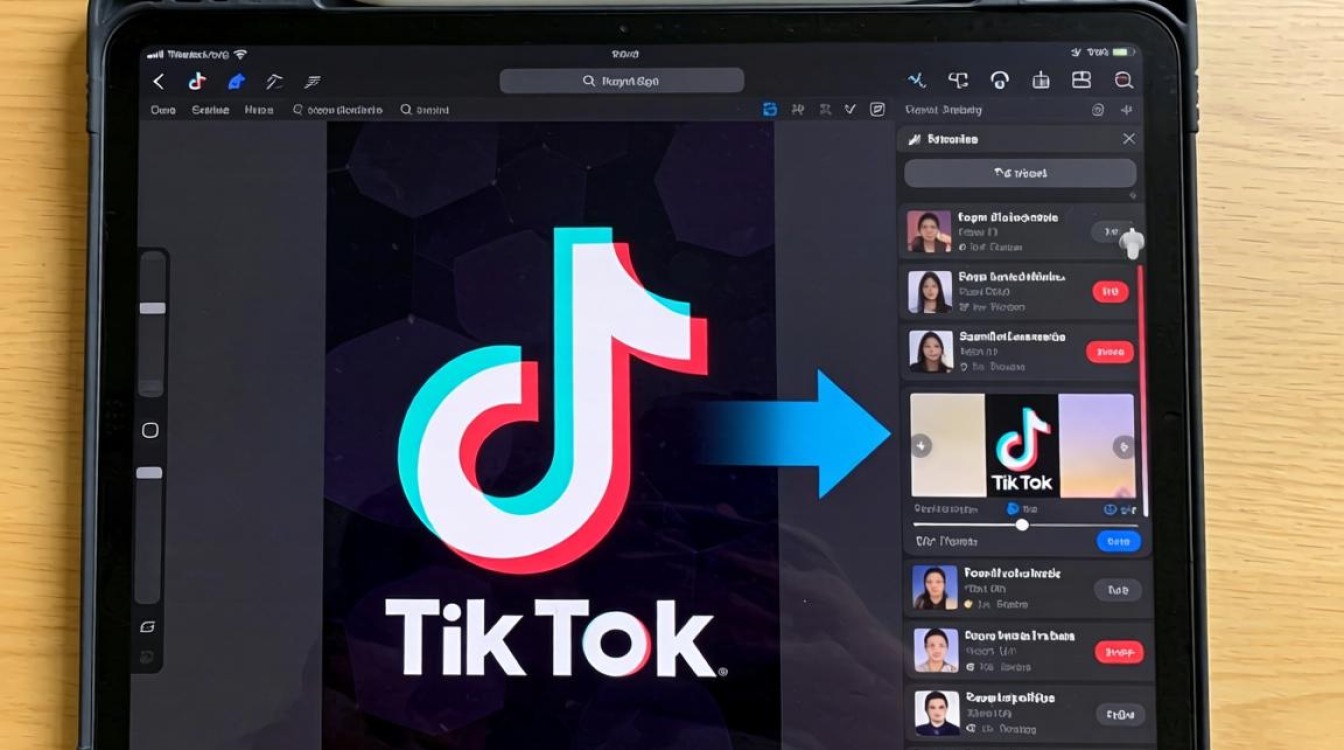Screen dimensions: 1344x750
Task: Click the red magnifier icon at the toolbar's far right
Action: [x=1123, y=81]
